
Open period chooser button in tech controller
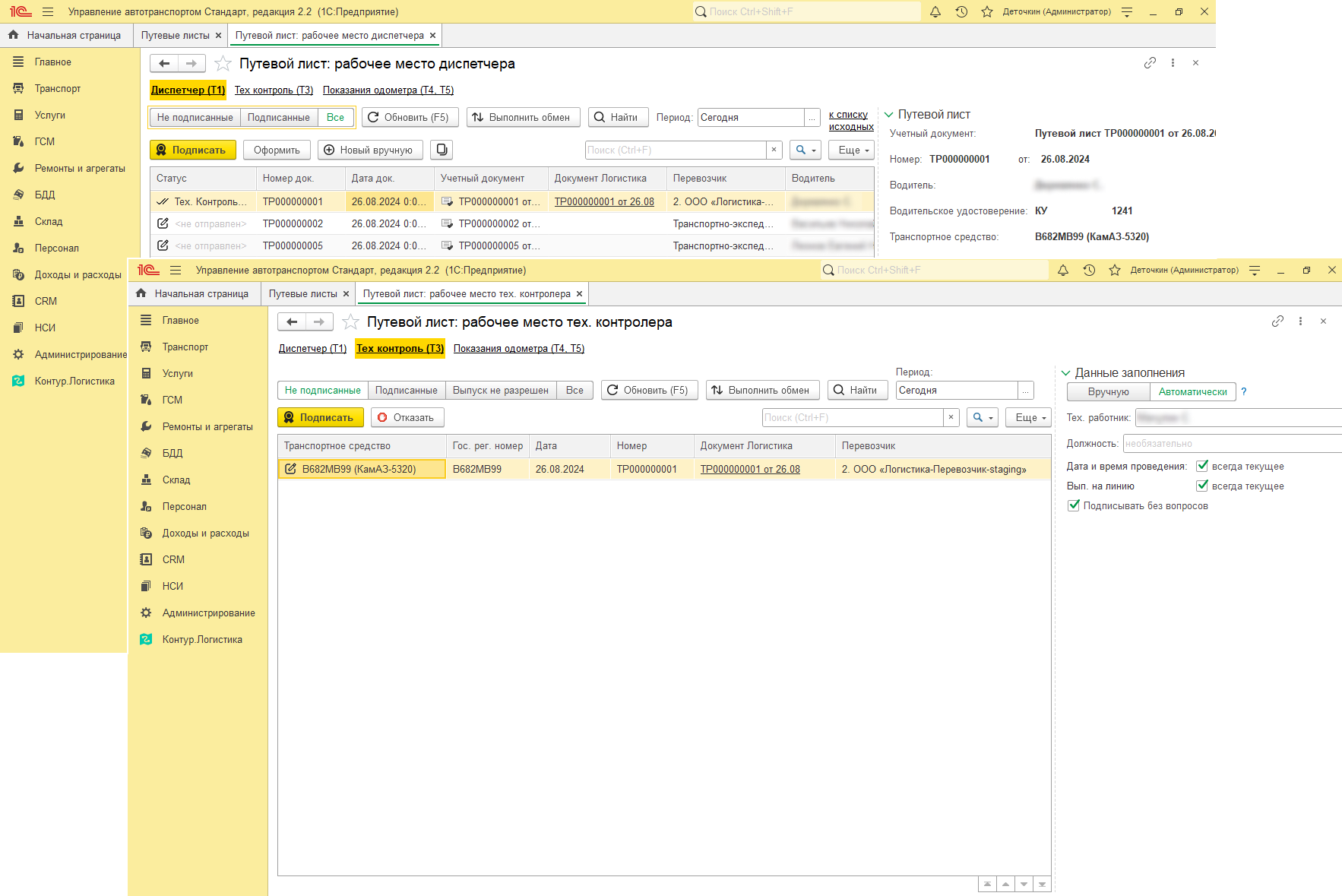click(1026, 391)
